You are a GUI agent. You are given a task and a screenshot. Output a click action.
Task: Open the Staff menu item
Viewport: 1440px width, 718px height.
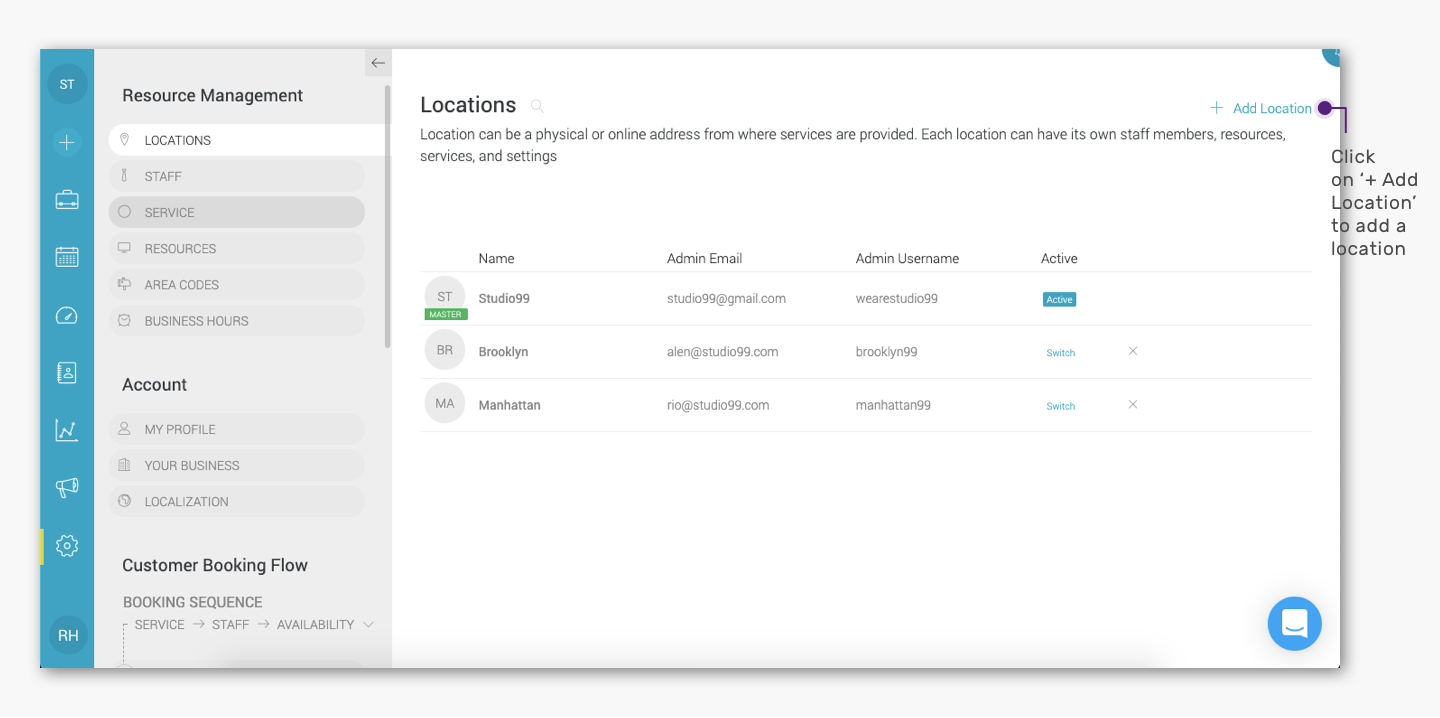[237, 176]
